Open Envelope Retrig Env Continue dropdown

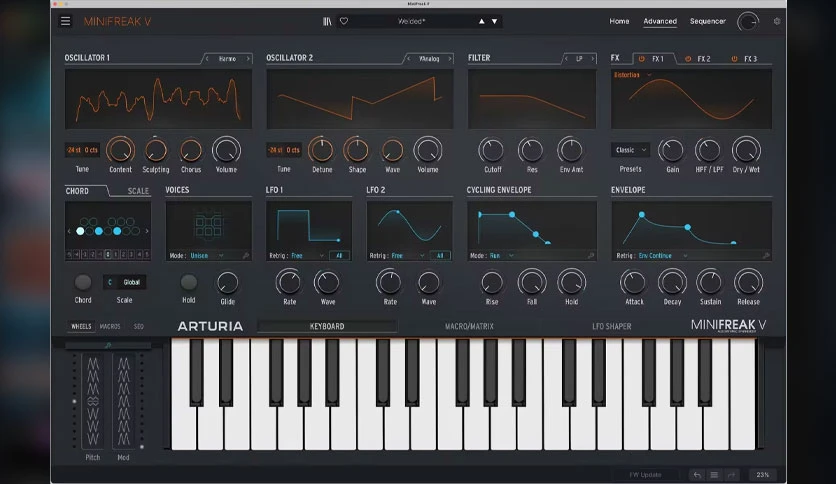663,256
